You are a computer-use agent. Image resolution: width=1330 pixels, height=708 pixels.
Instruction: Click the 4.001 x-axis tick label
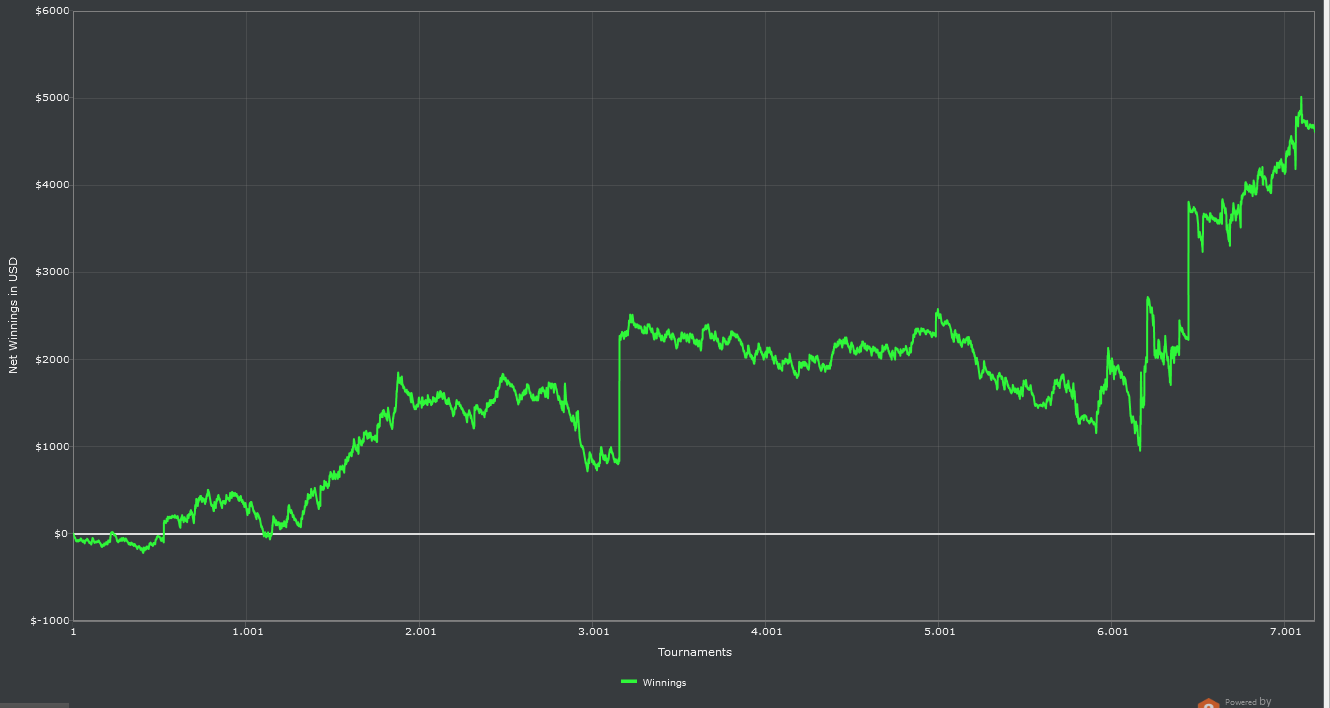pyautogui.click(x=766, y=632)
